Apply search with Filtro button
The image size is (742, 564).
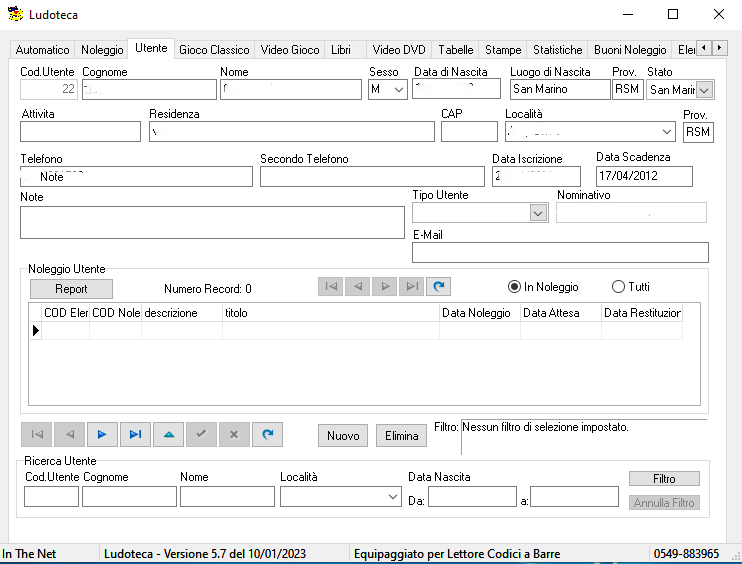[664, 479]
